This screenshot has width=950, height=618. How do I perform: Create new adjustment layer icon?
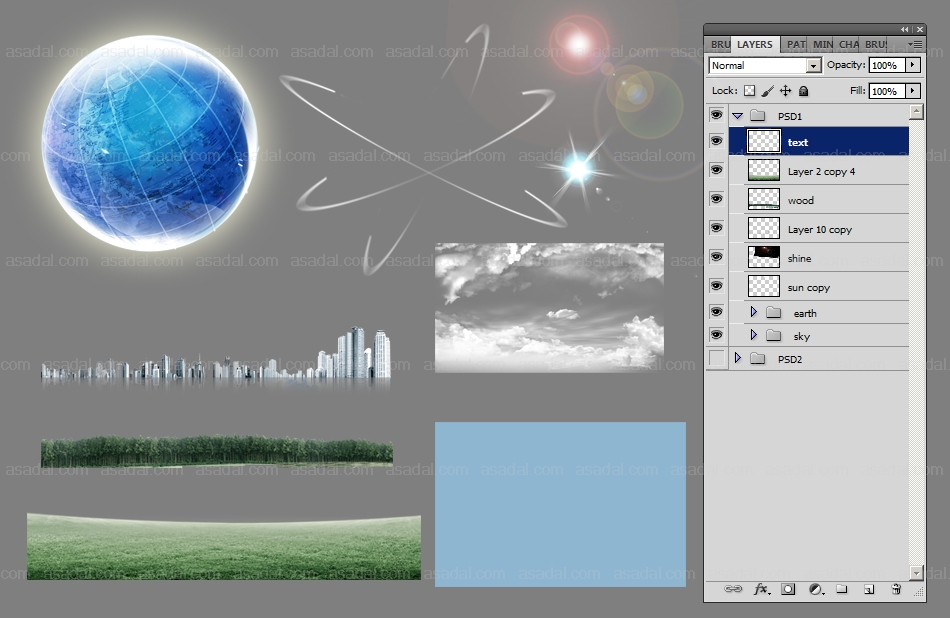tap(815, 590)
